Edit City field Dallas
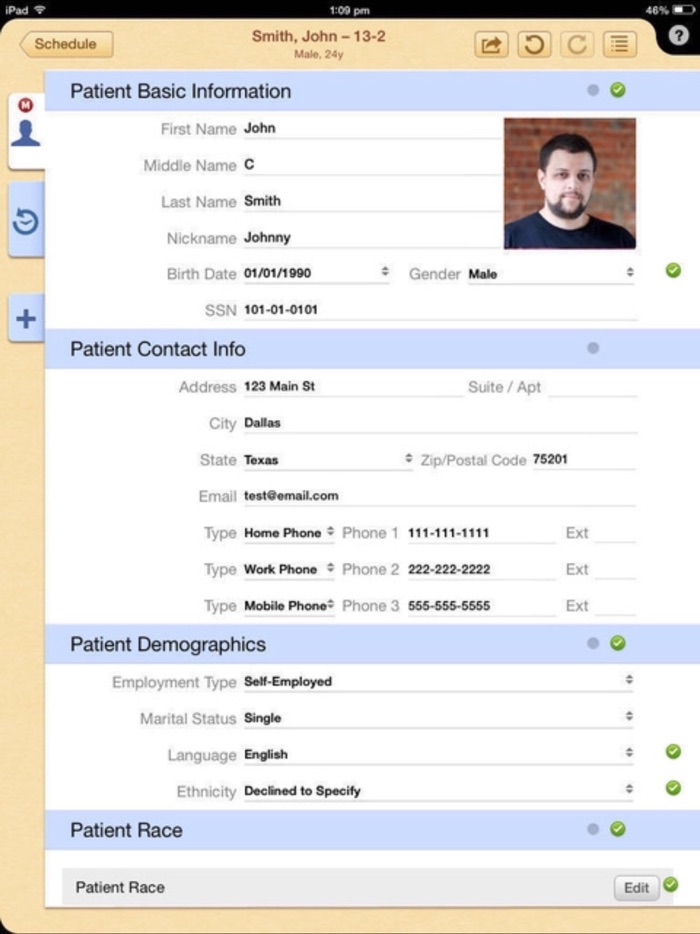This screenshot has height=934, width=700. pos(440,423)
